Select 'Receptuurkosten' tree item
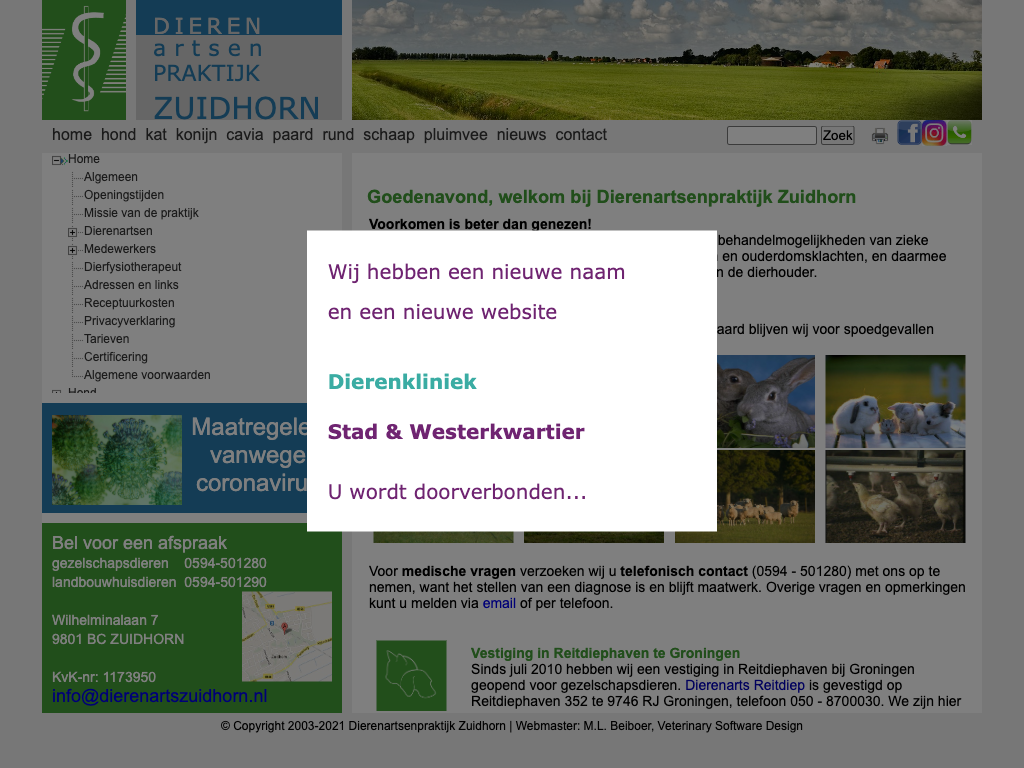The image size is (1024, 768). pos(129,303)
